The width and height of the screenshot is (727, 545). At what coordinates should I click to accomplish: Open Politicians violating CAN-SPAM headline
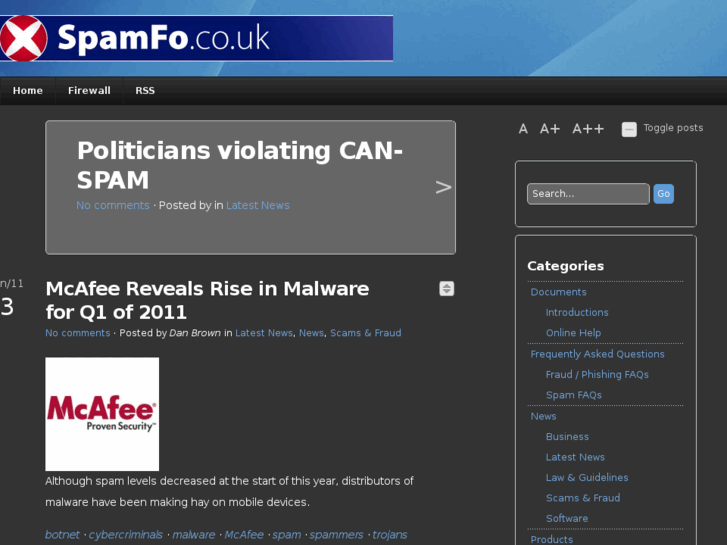pyautogui.click(x=240, y=165)
